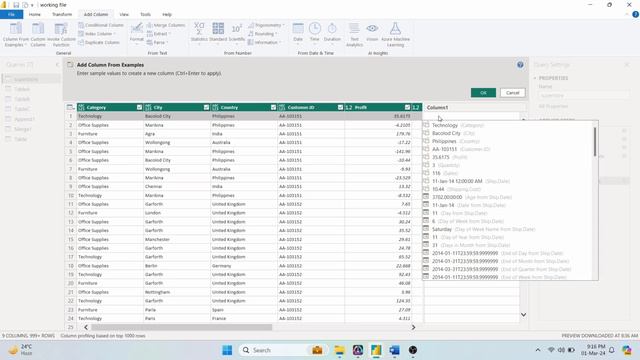
Task: Click the Format text icon
Action: click(136, 29)
